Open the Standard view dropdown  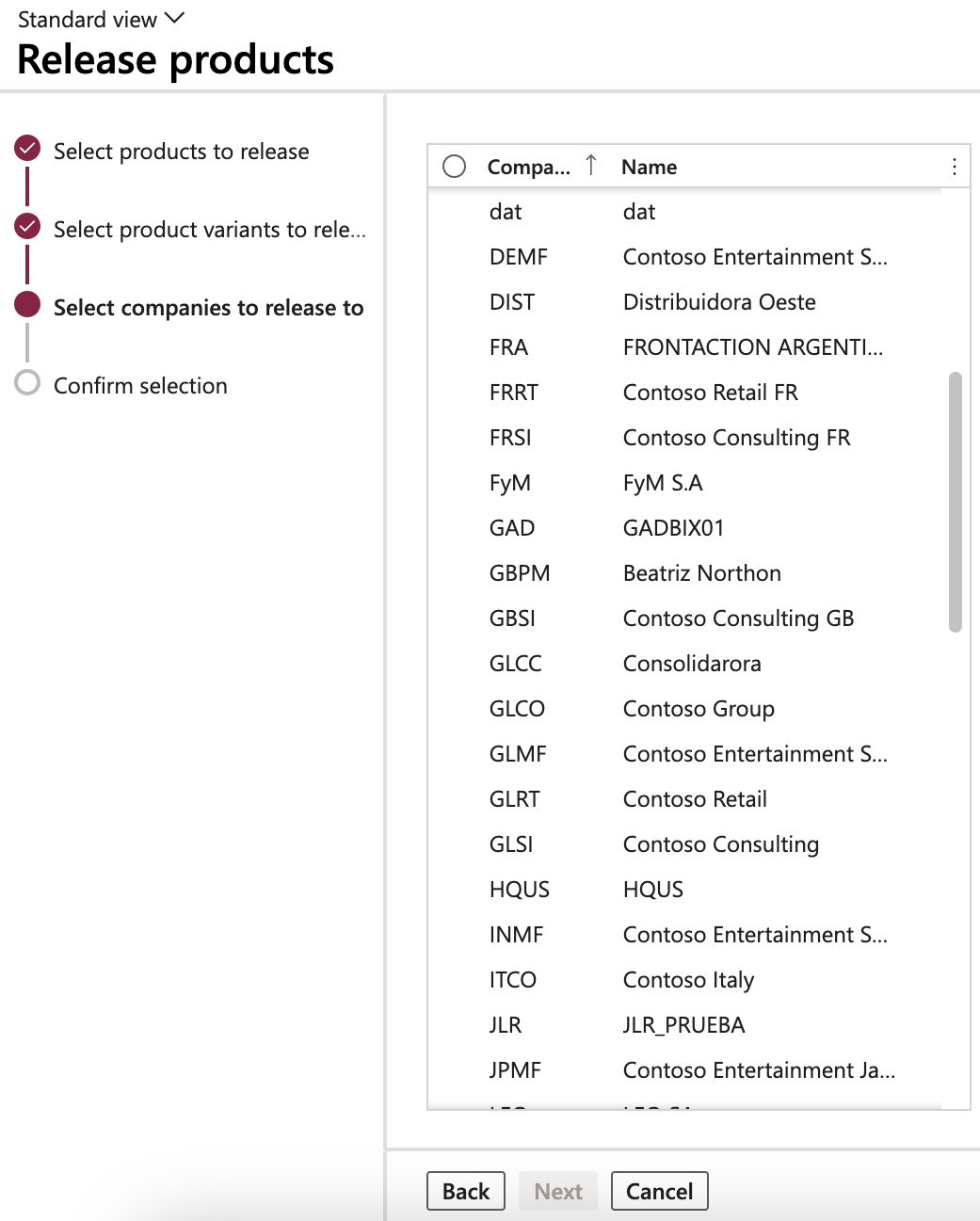[x=102, y=19]
